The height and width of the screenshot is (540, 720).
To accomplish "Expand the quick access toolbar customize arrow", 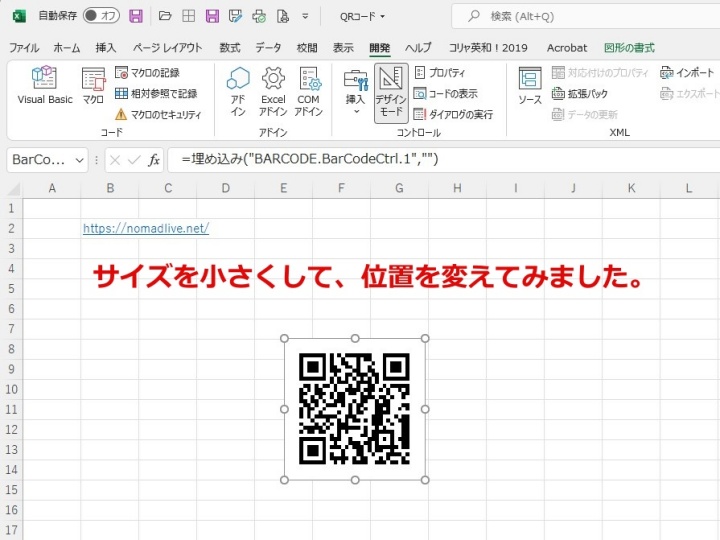I will (x=305, y=16).
